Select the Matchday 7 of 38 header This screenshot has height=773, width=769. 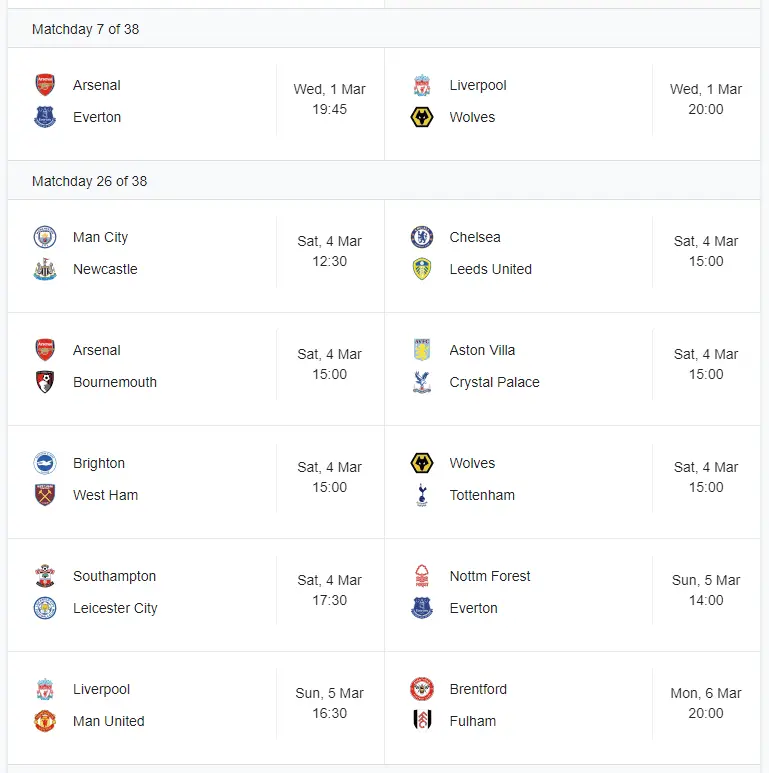click(x=85, y=29)
